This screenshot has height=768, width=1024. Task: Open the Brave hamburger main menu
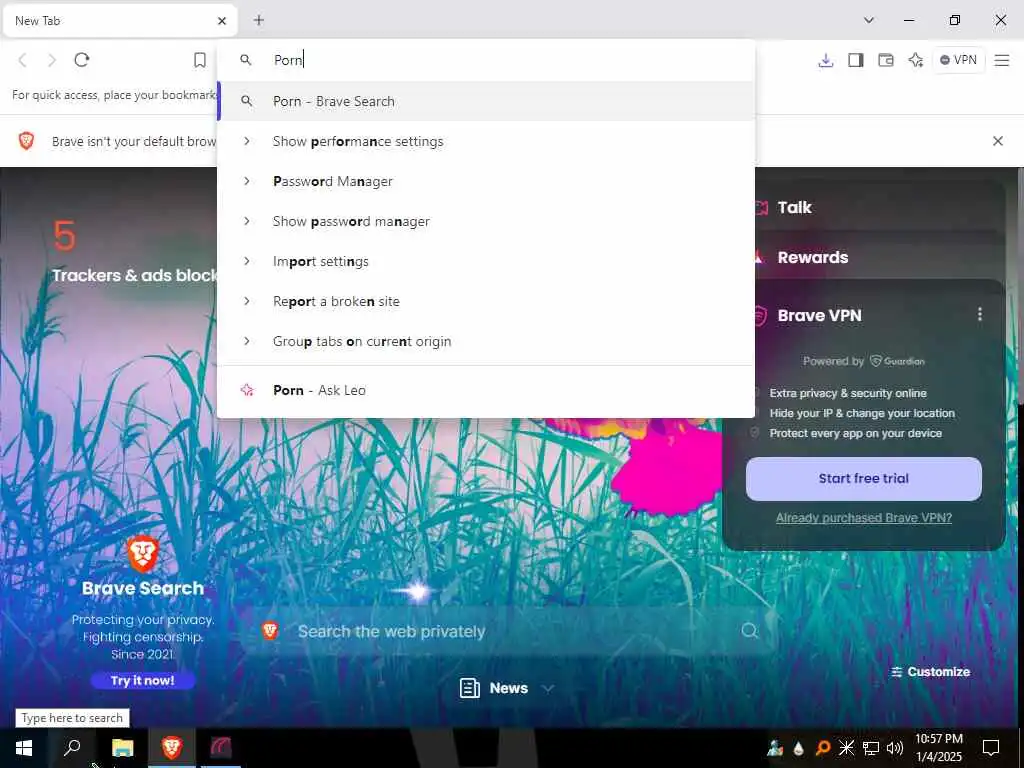(x=1002, y=60)
